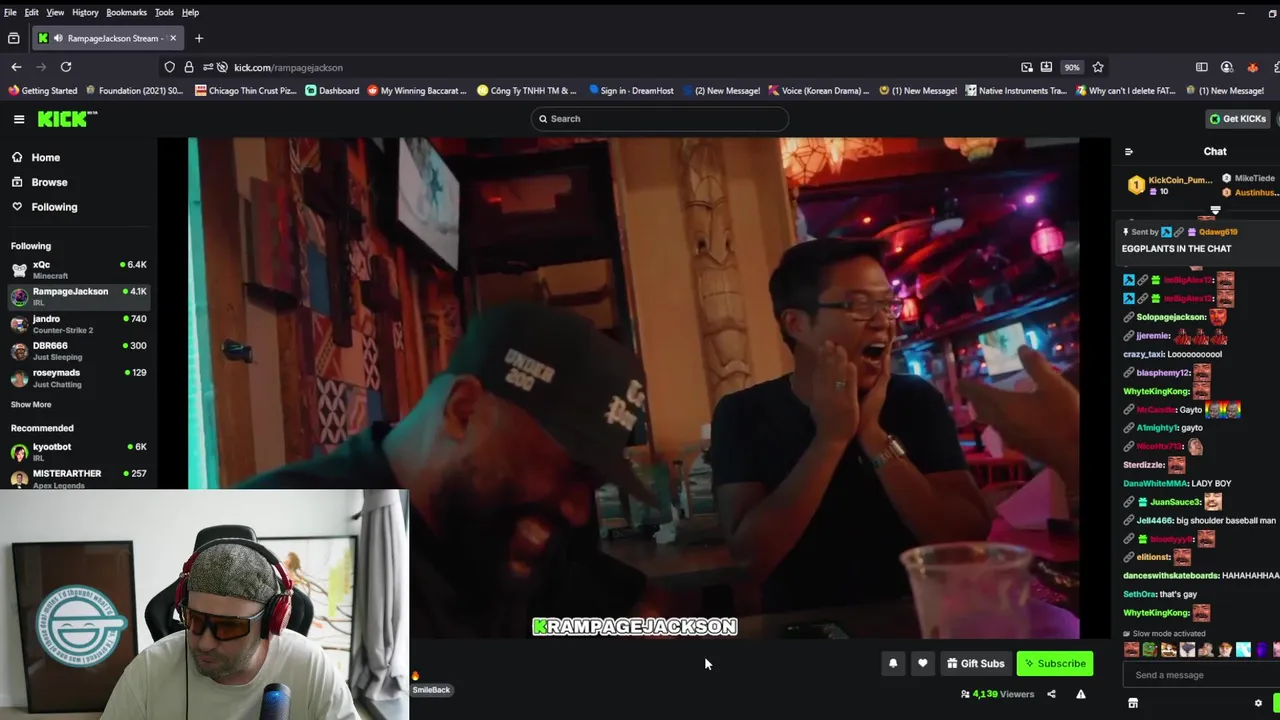Open Firefox account icon
Image resolution: width=1280 pixels, height=720 pixels.
click(1227, 67)
